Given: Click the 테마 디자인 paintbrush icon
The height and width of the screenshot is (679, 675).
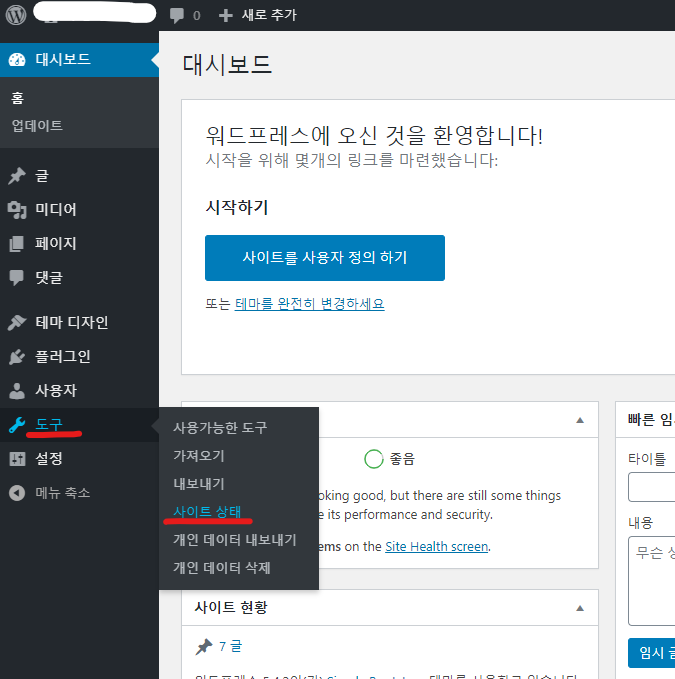Looking at the screenshot, I should pos(17,322).
